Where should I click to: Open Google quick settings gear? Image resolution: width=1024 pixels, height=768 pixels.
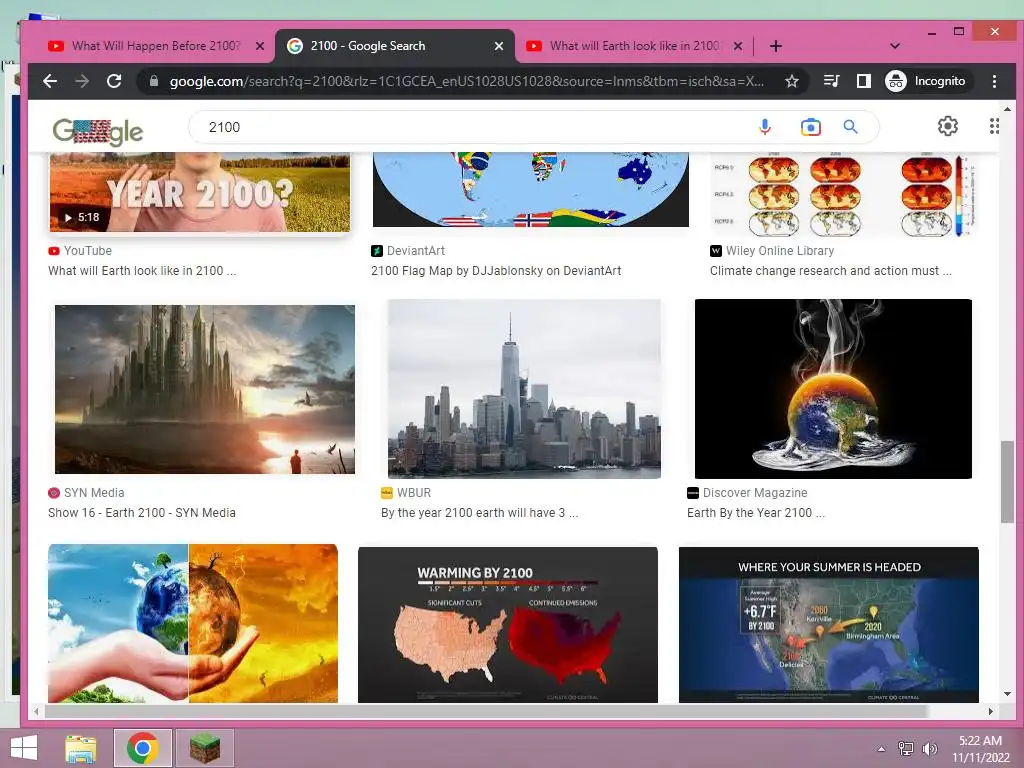948,126
